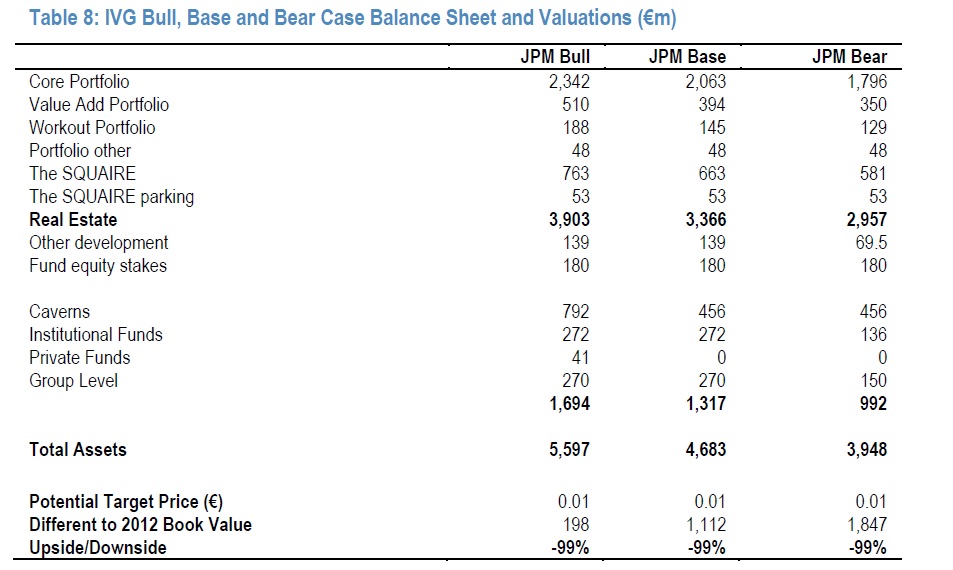Click the Fund equity stakes label

[98, 266]
